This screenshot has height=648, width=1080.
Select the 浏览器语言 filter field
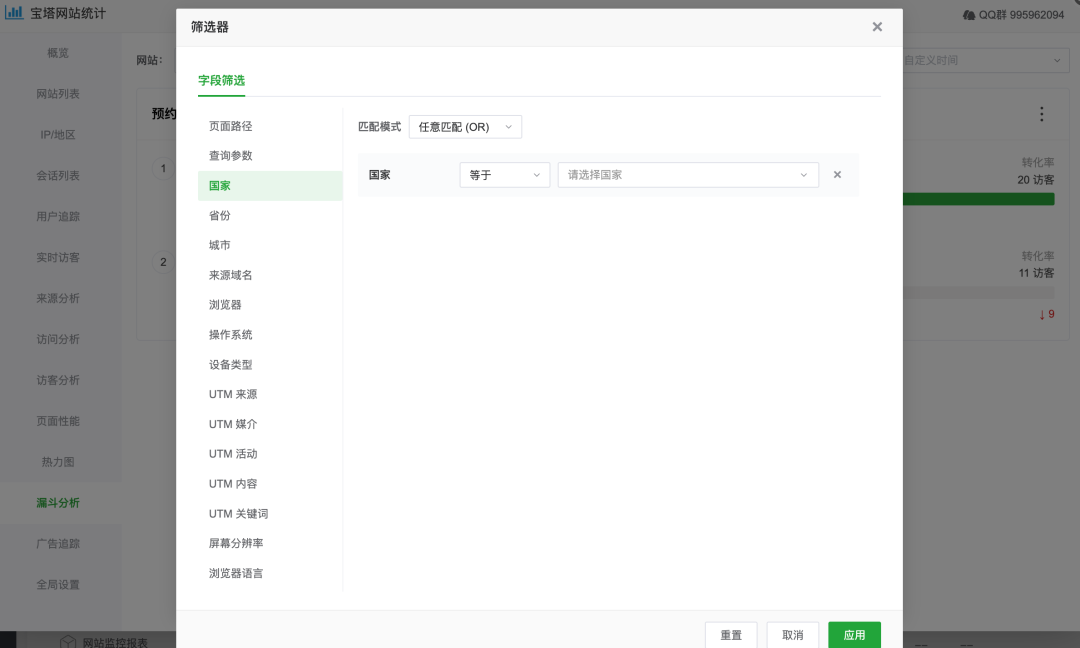point(270,573)
